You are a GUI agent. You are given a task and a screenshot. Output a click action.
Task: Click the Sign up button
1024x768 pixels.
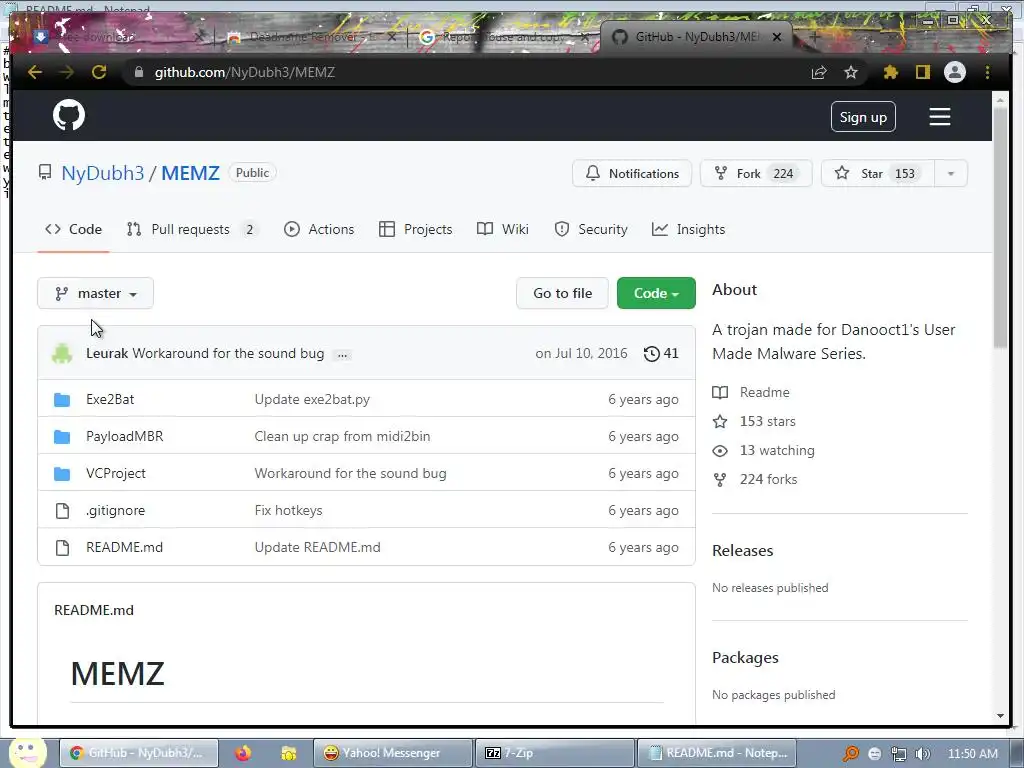(x=863, y=117)
